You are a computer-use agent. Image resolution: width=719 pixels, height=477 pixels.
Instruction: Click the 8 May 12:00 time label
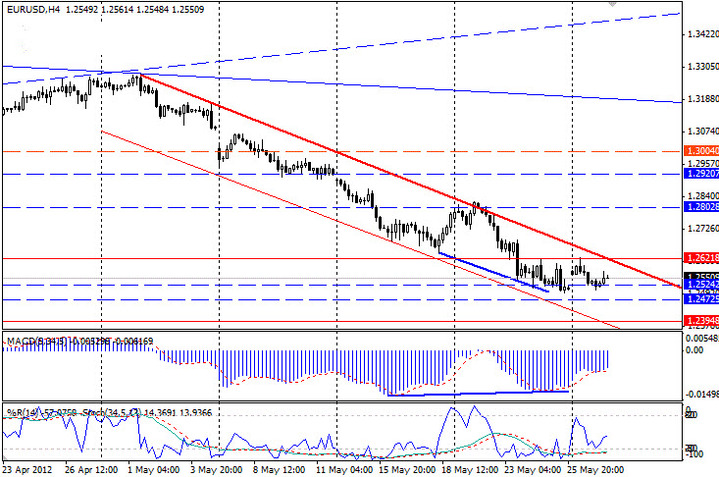[279, 468]
